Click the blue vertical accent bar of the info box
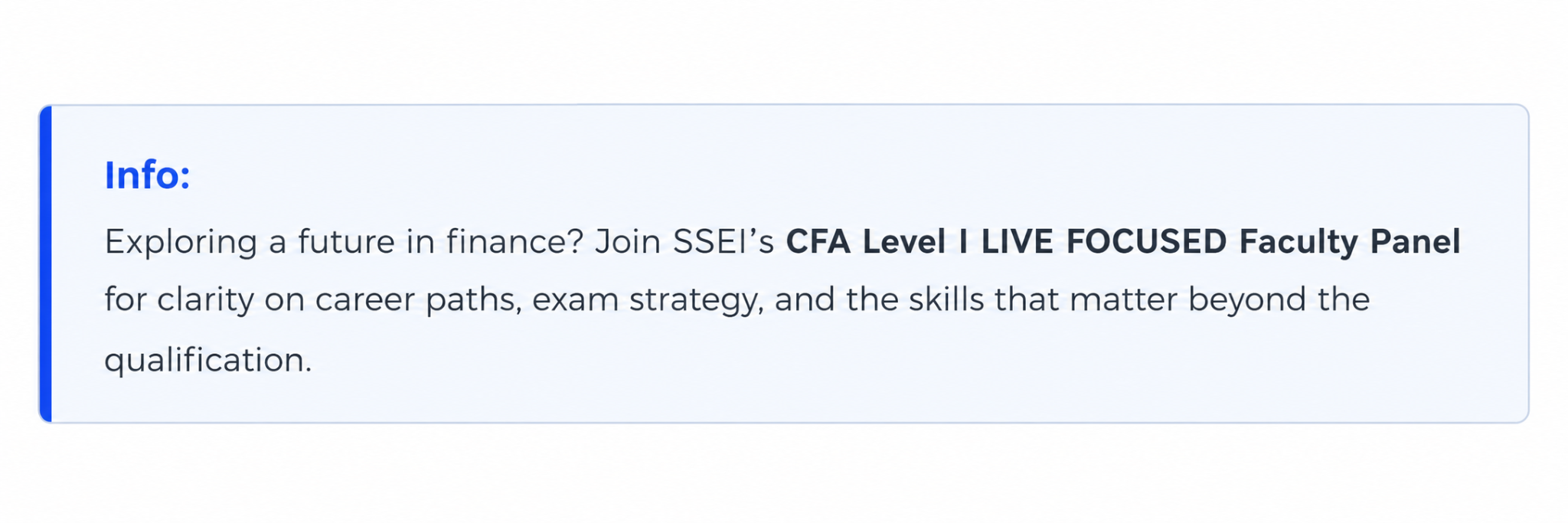The height and width of the screenshot is (523, 1568). point(46,263)
